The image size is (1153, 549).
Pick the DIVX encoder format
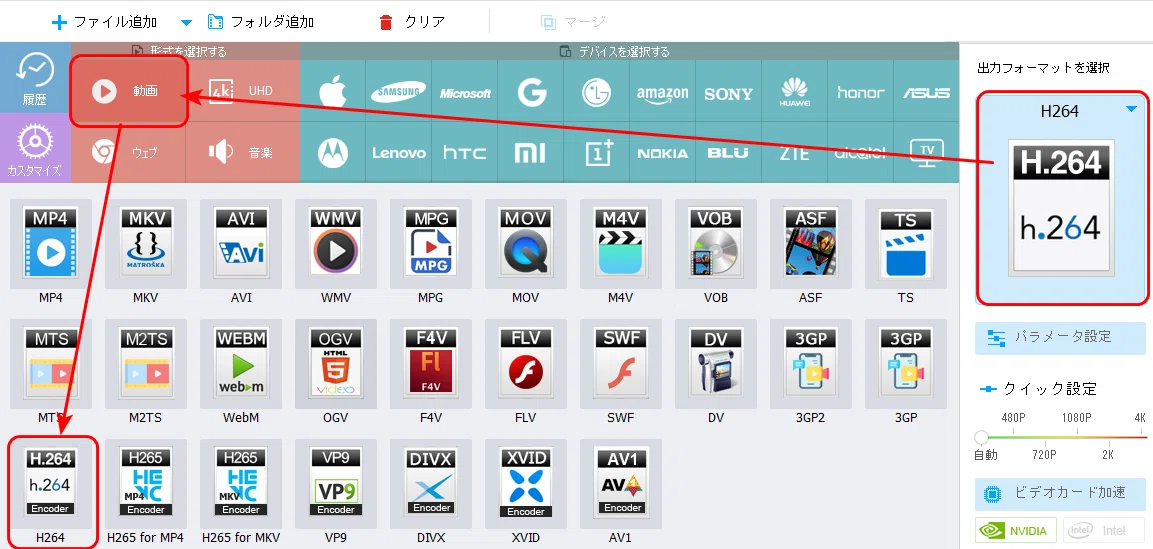pos(431,484)
